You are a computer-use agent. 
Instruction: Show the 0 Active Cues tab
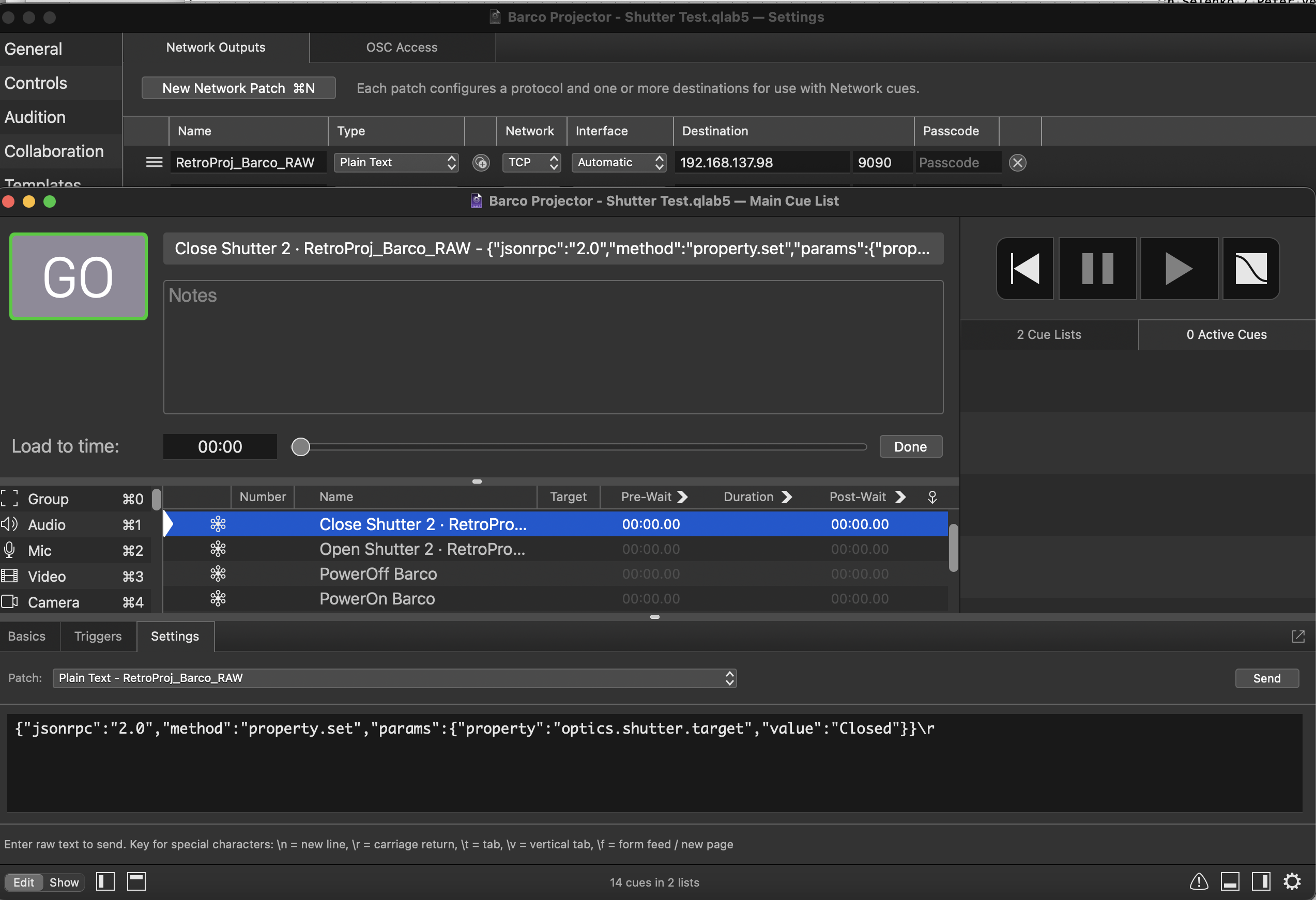tap(1227, 334)
